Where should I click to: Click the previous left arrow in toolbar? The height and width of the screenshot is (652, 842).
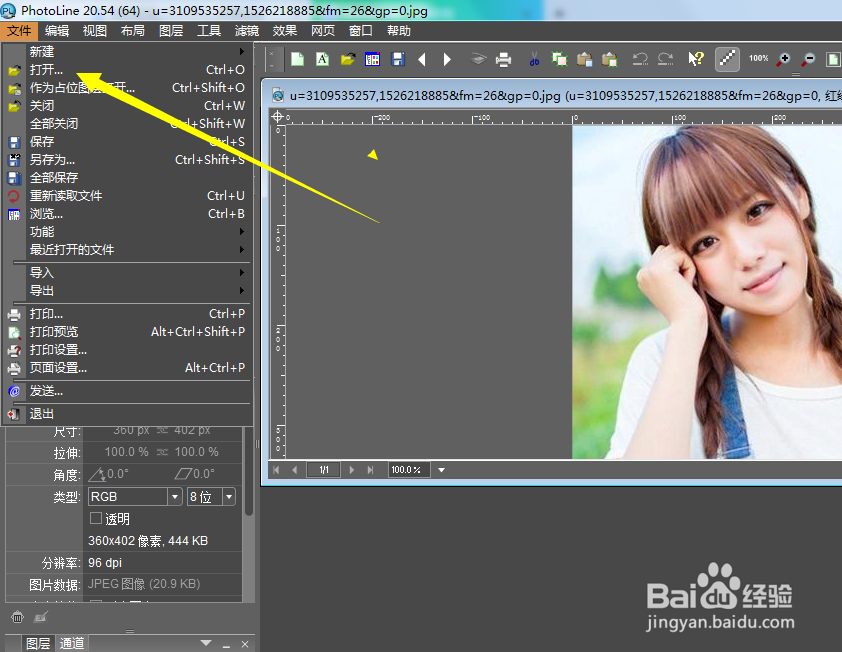click(422, 59)
